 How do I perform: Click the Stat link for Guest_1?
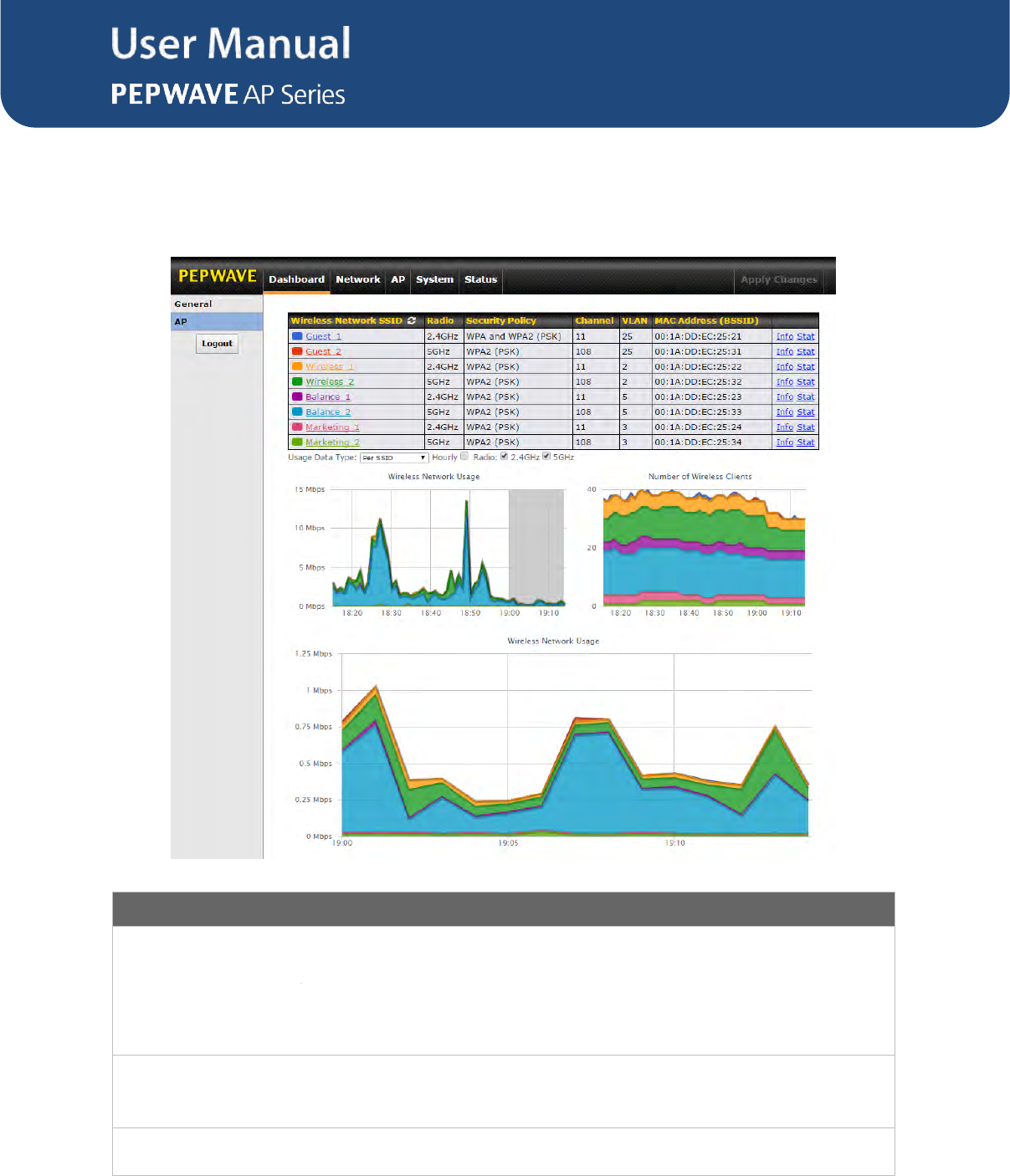tap(806, 336)
